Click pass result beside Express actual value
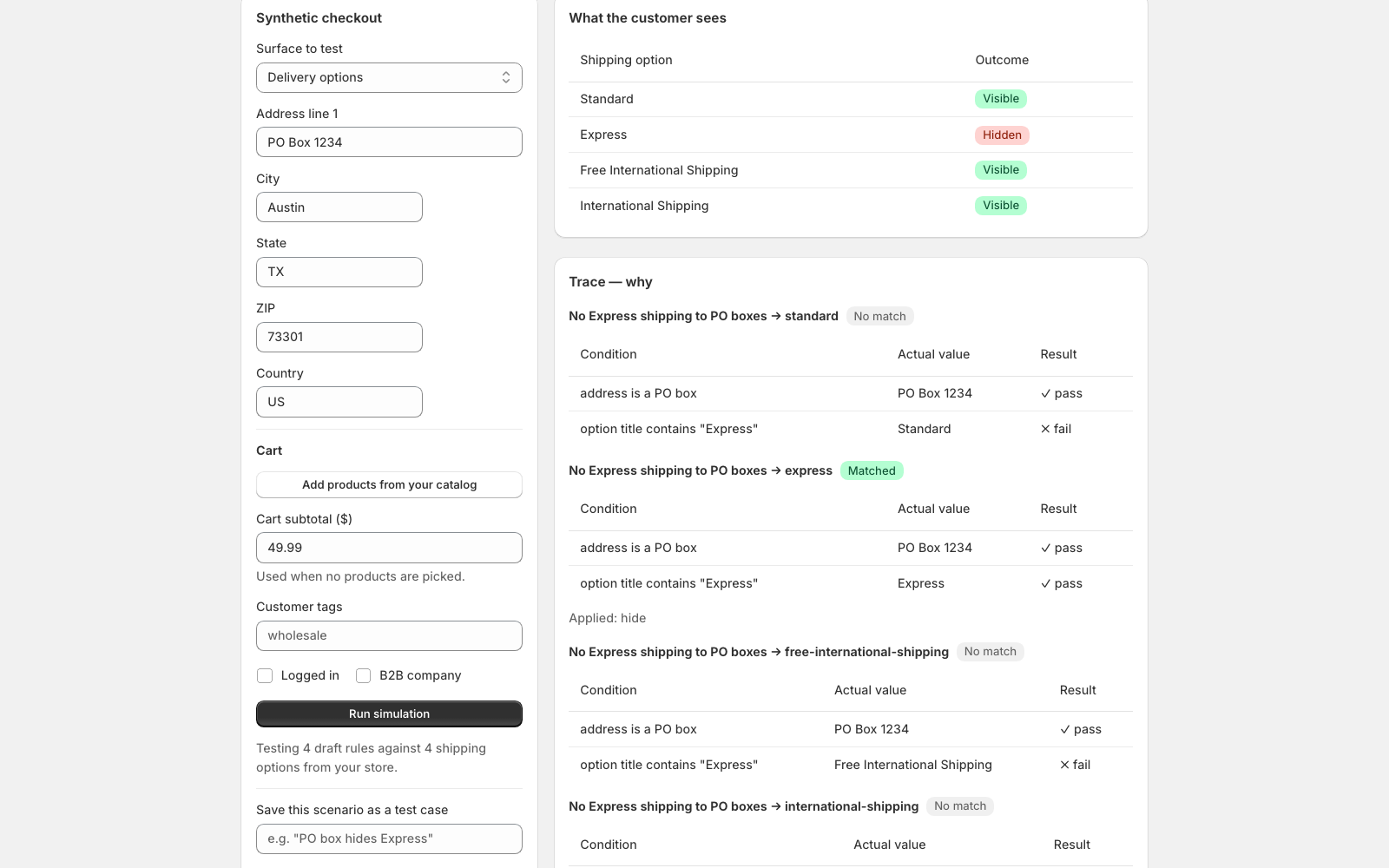Image resolution: width=1389 pixels, height=868 pixels. coord(1061,583)
